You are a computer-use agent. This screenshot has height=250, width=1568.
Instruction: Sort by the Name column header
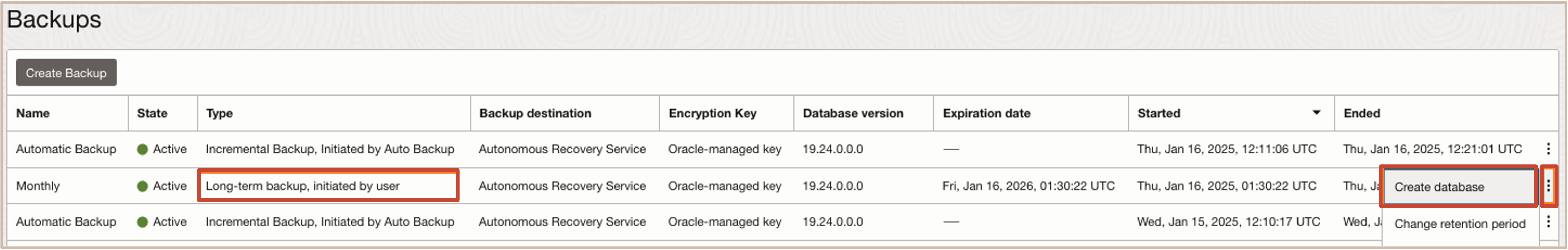coord(33,113)
